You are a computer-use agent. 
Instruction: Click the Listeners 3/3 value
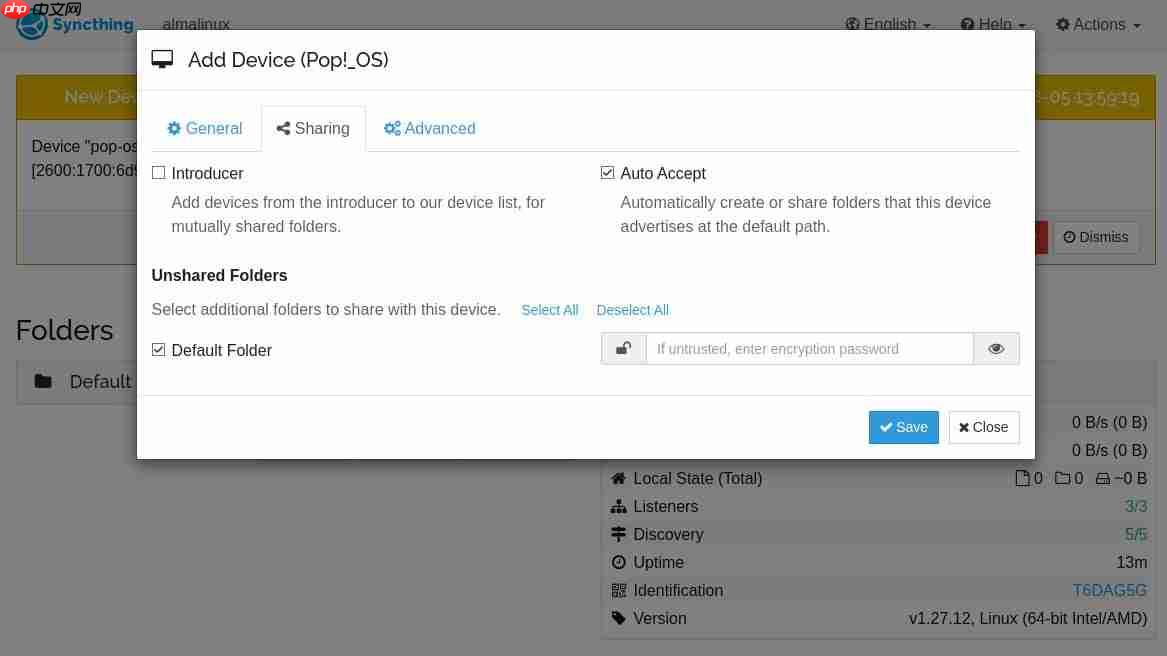[1136, 506]
